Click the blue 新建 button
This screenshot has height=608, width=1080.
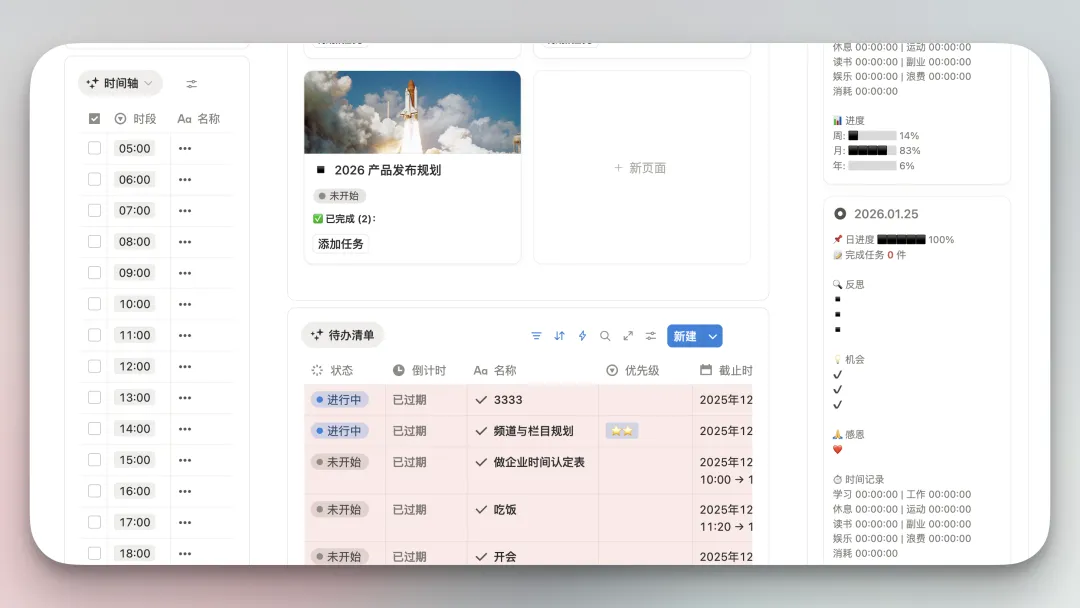pos(685,336)
